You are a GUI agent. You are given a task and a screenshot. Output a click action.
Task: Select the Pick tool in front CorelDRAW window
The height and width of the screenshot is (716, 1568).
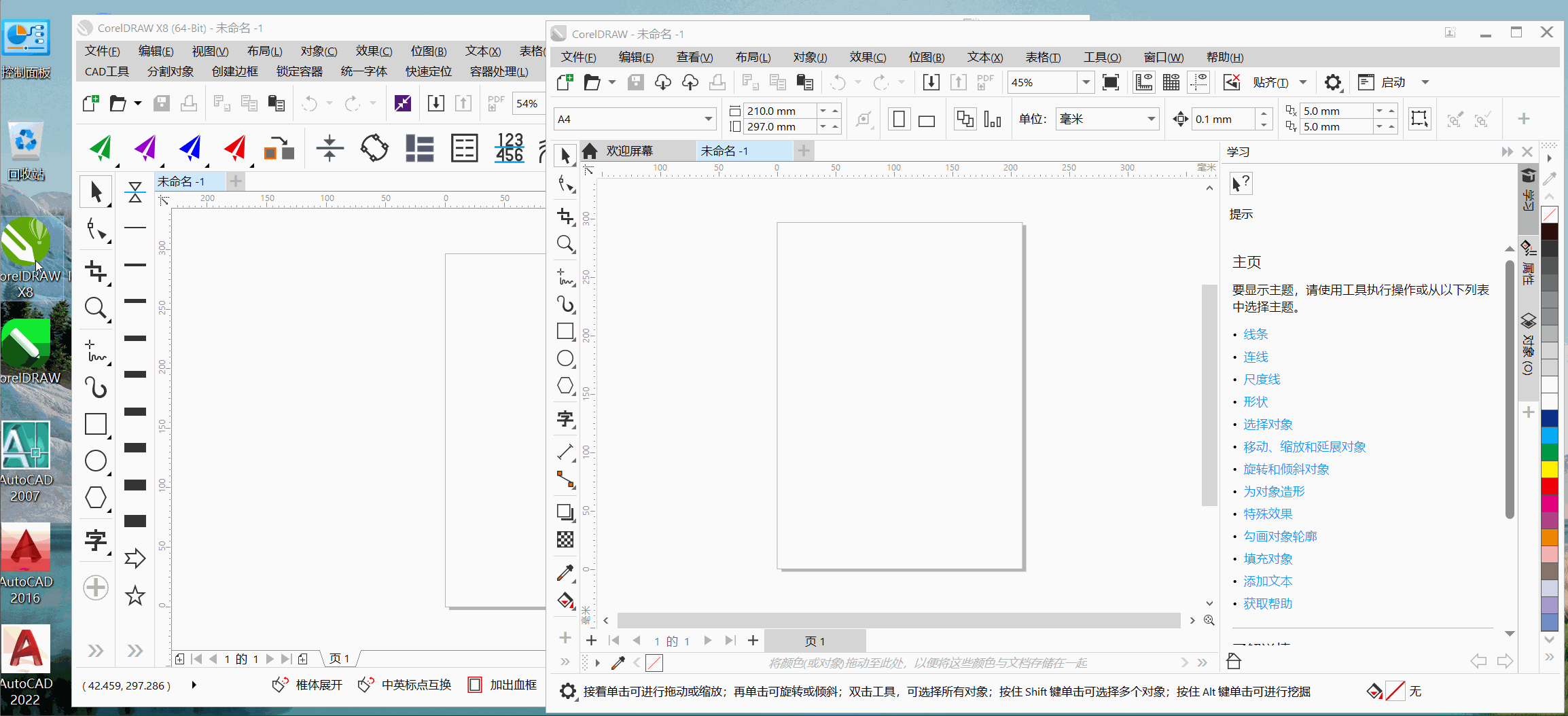click(x=565, y=156)
